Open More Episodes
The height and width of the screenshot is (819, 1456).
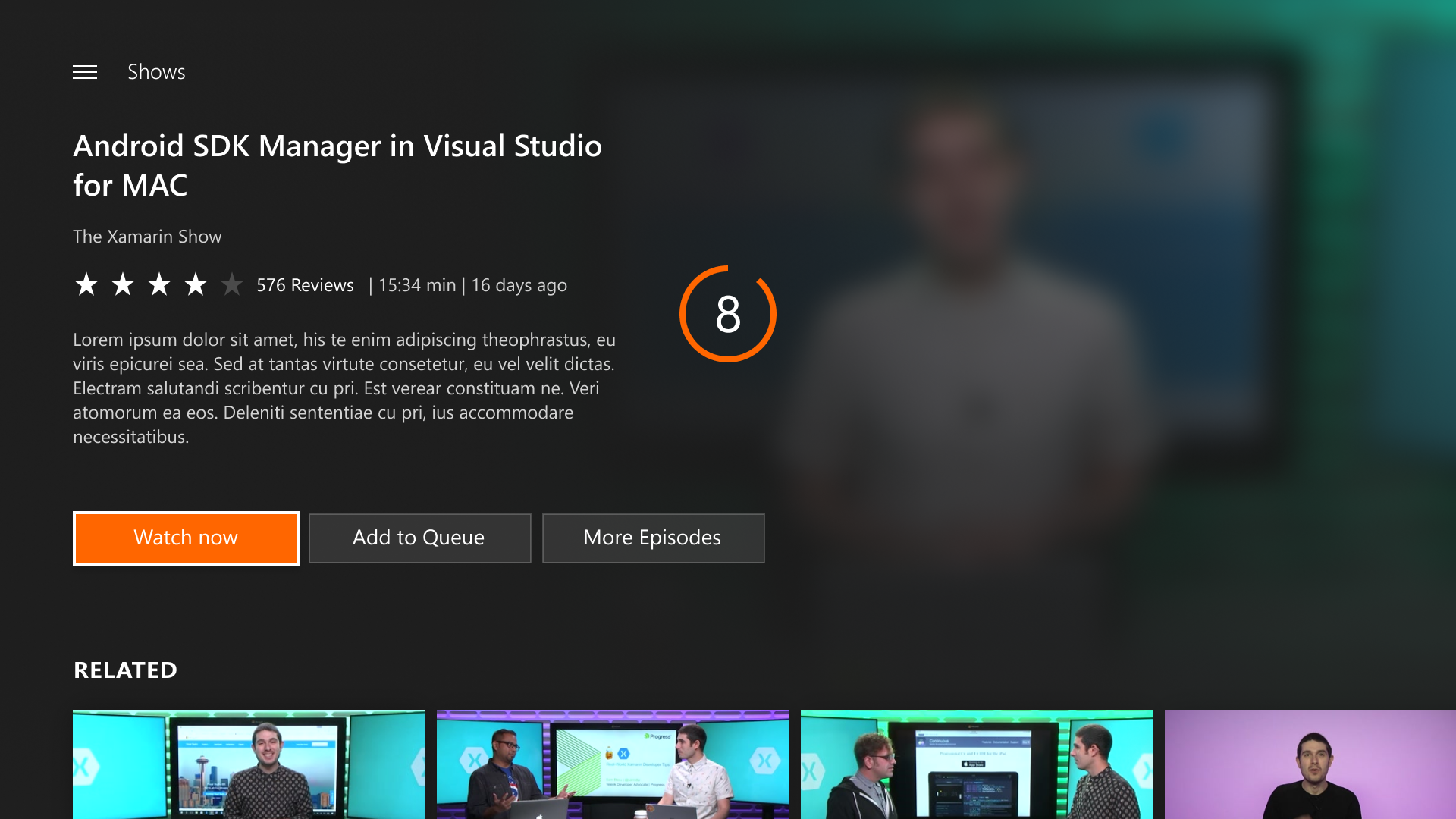pyautogui.click(x=653, y=538)
